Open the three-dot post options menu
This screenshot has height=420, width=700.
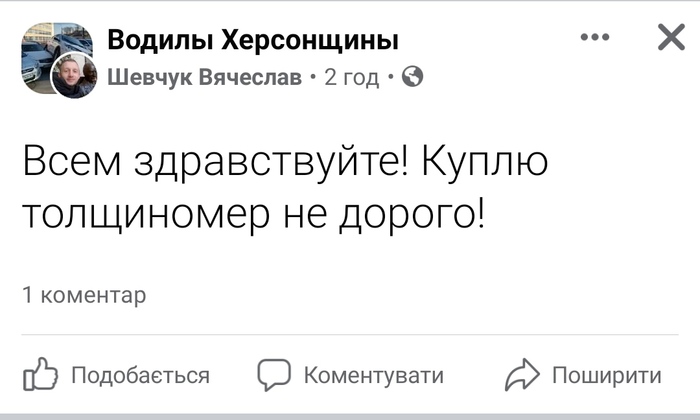tap(595, 38)
